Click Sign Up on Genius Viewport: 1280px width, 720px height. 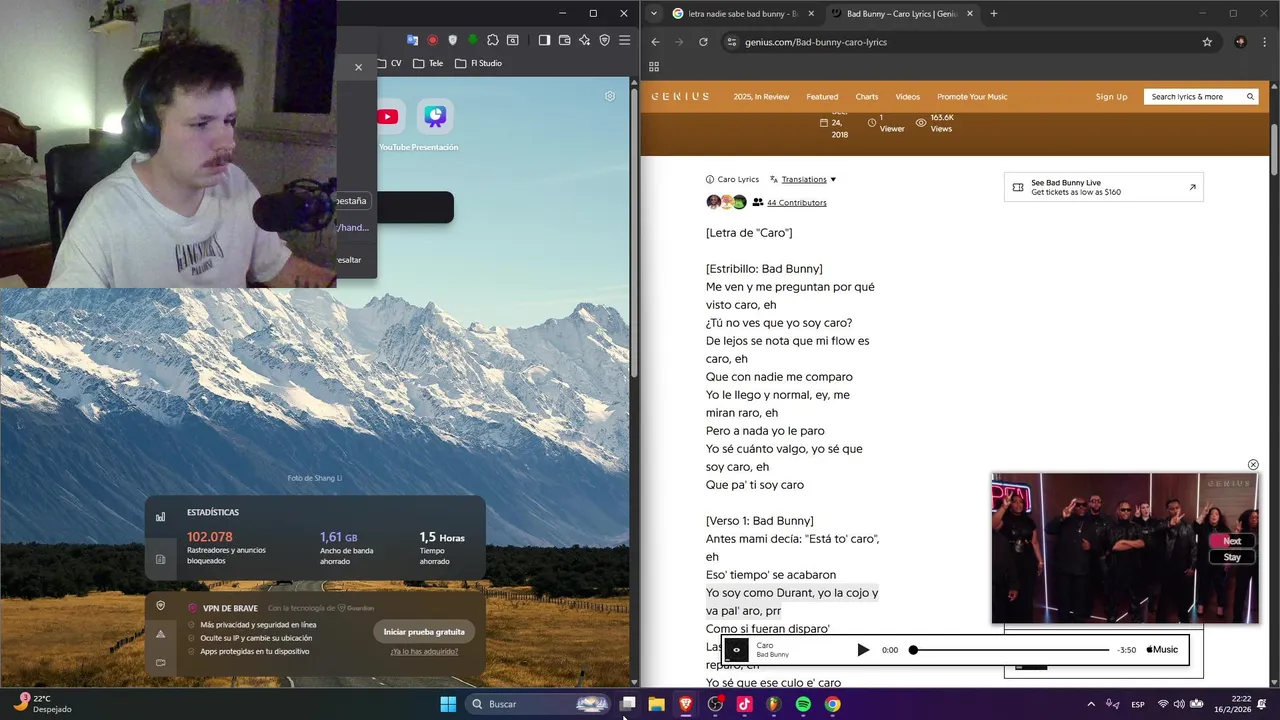point(1111,97)
